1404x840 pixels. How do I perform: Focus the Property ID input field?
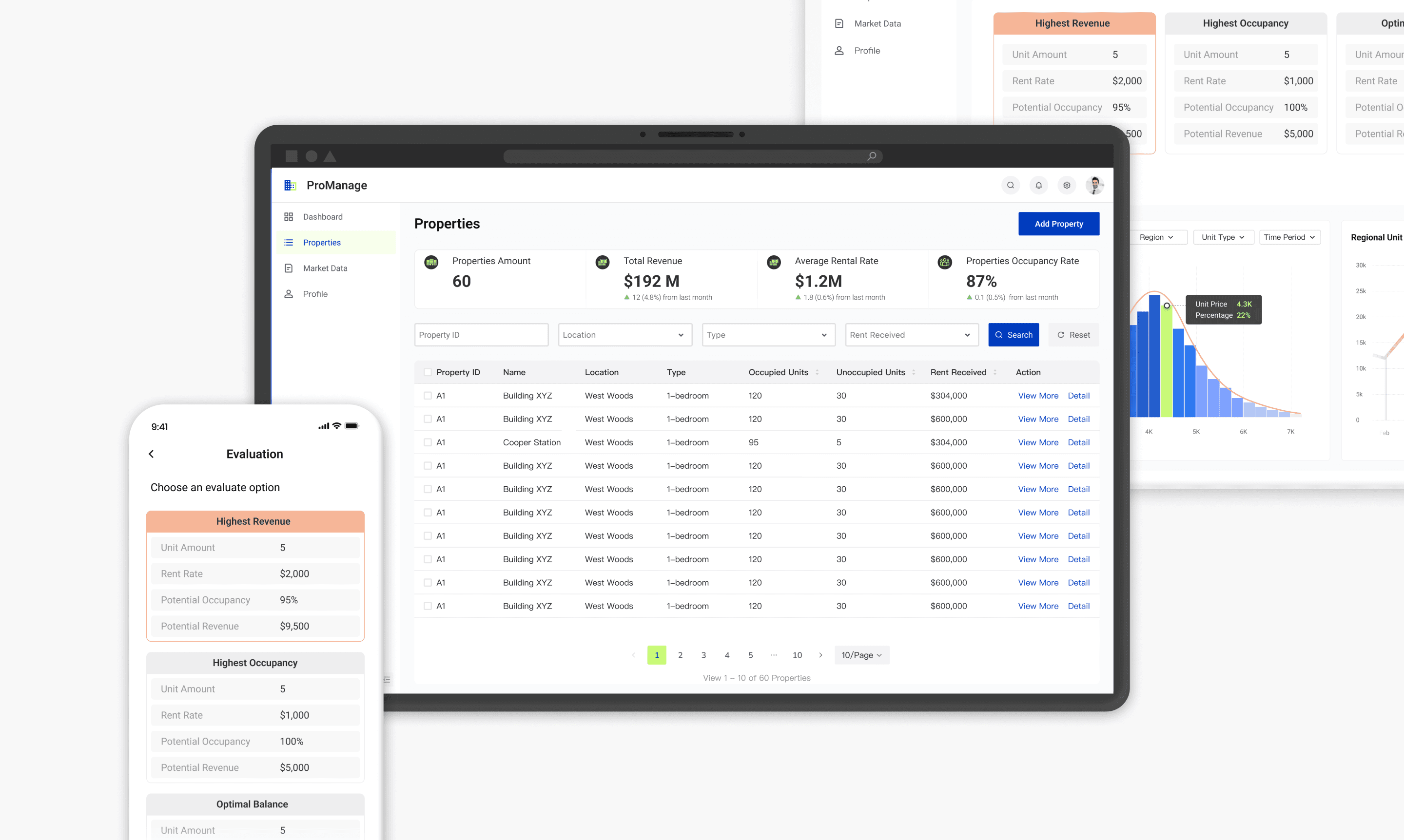tap(481, 335)
